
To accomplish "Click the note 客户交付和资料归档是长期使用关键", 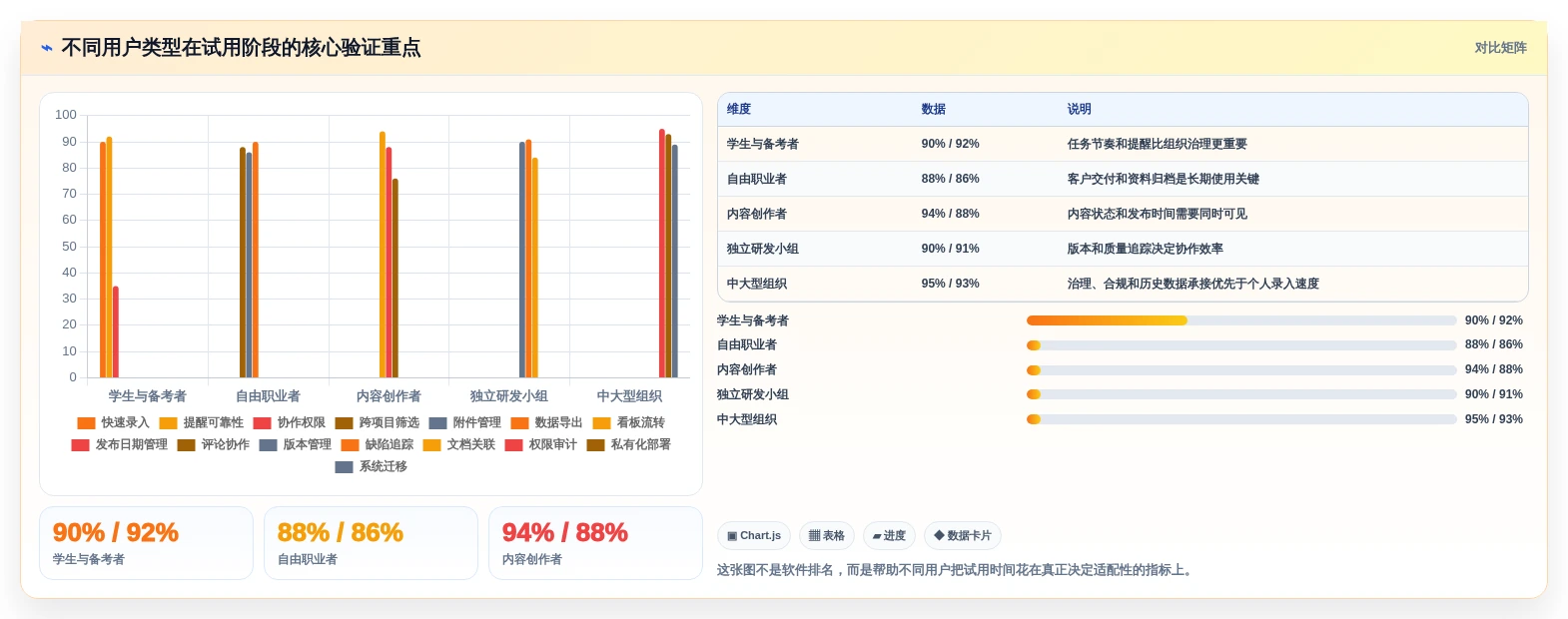I will pos(1163,179).
